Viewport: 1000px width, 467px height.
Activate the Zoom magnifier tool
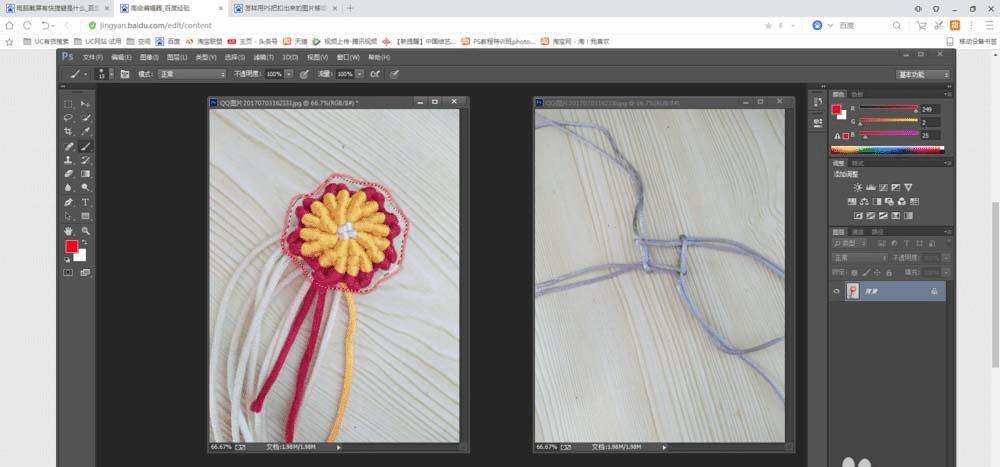pos(85,230)
